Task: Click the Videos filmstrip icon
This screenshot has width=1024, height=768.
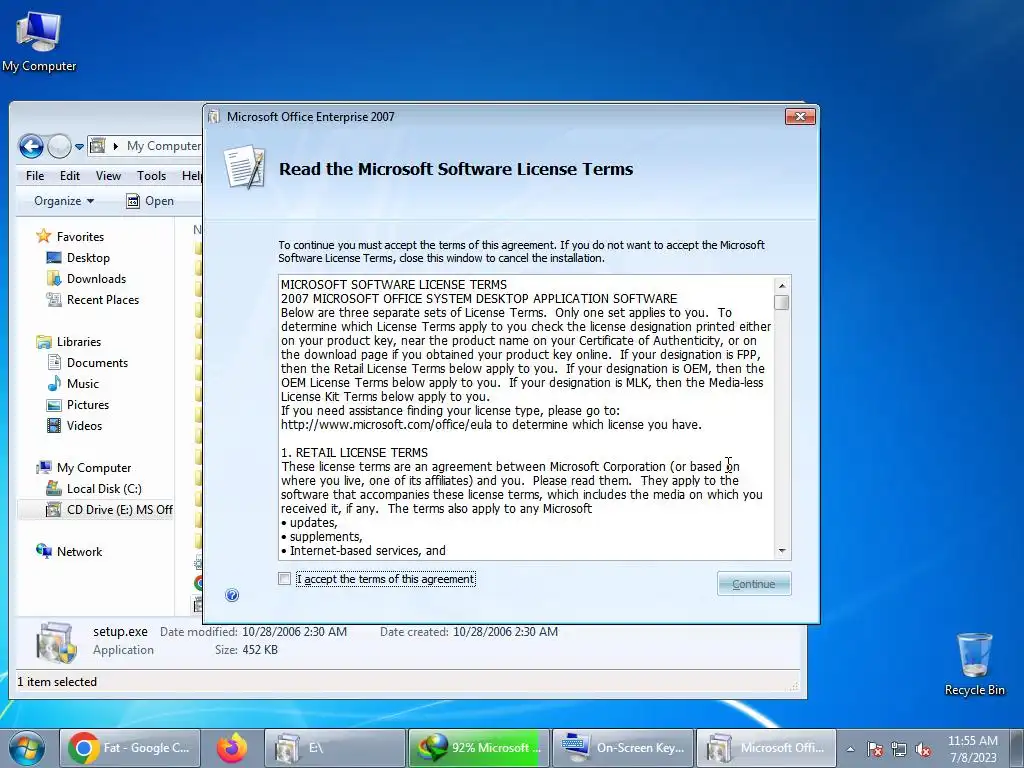Action: pyautogui.click(x=54, y=425)
